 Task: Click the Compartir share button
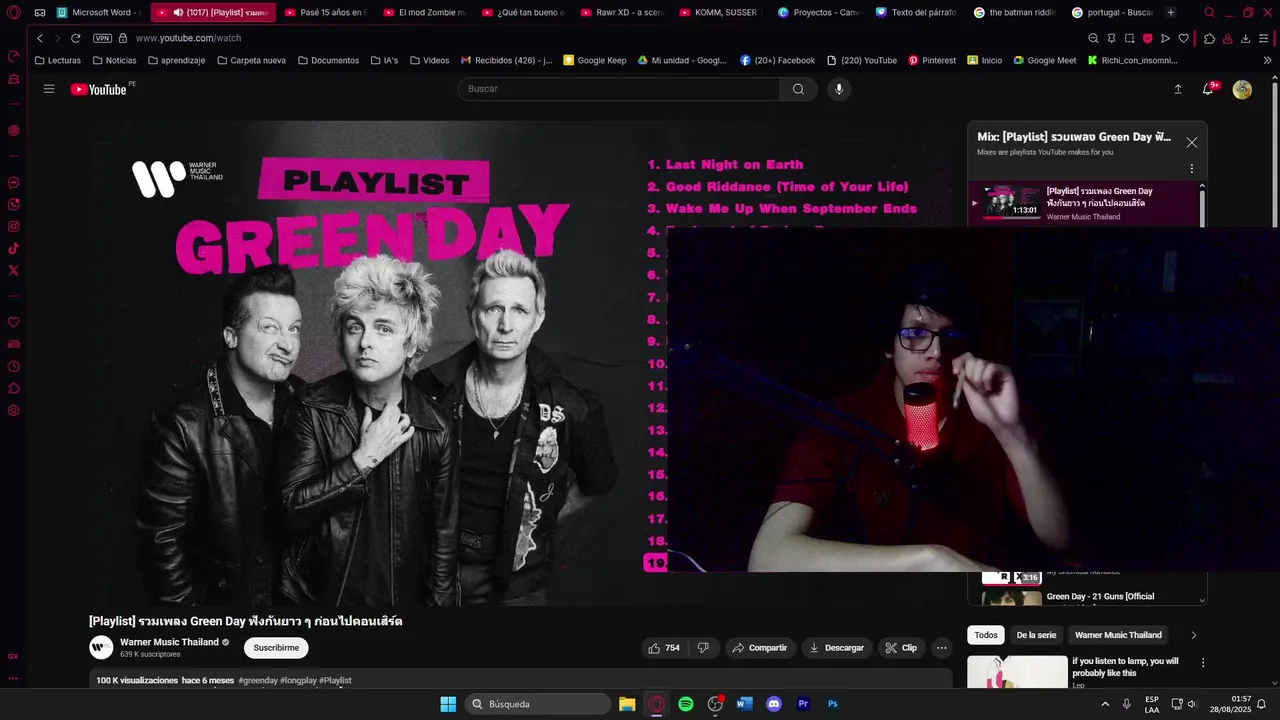(760, 648)
